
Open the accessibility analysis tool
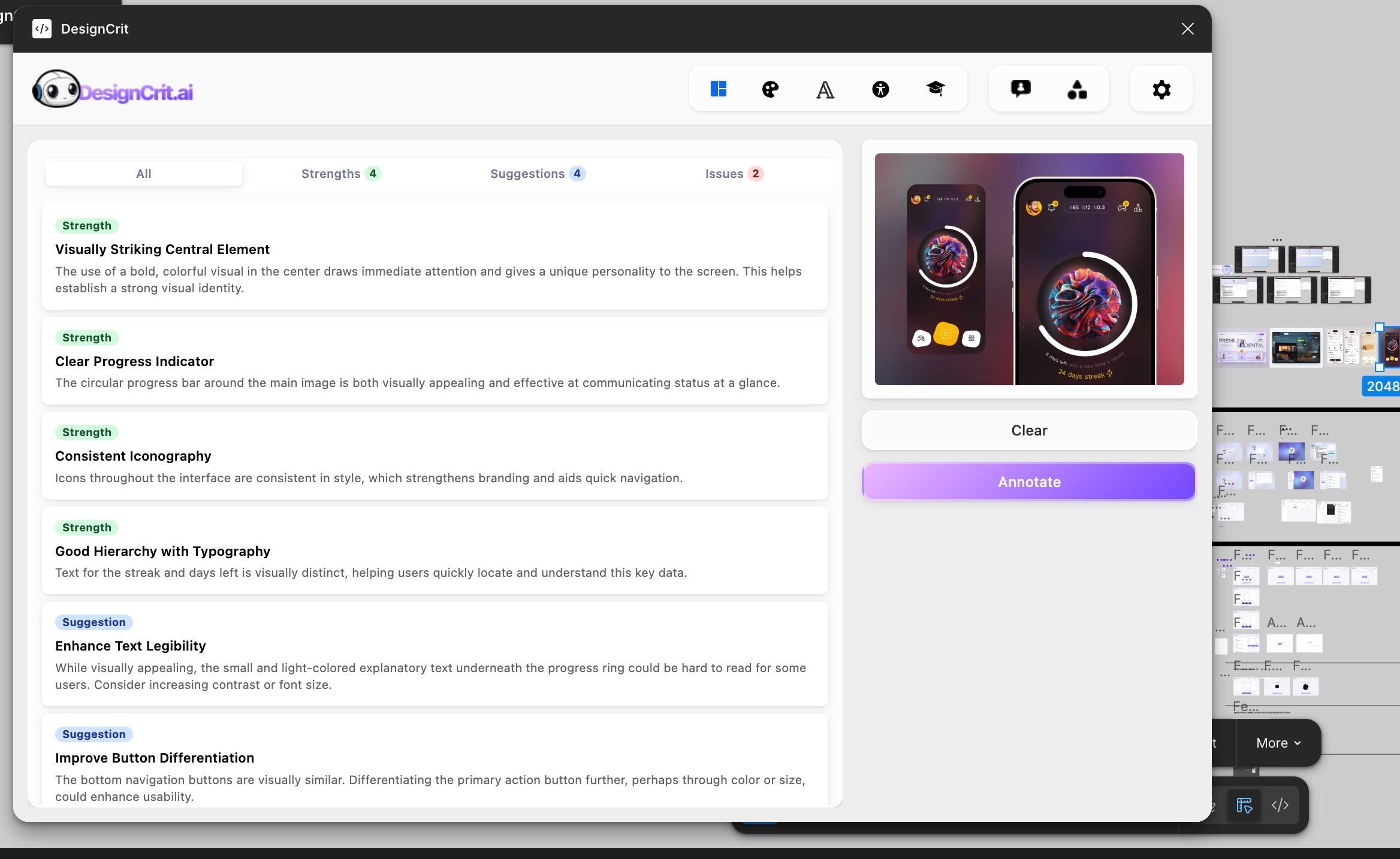pyautogui.click(x=880, y=89)
